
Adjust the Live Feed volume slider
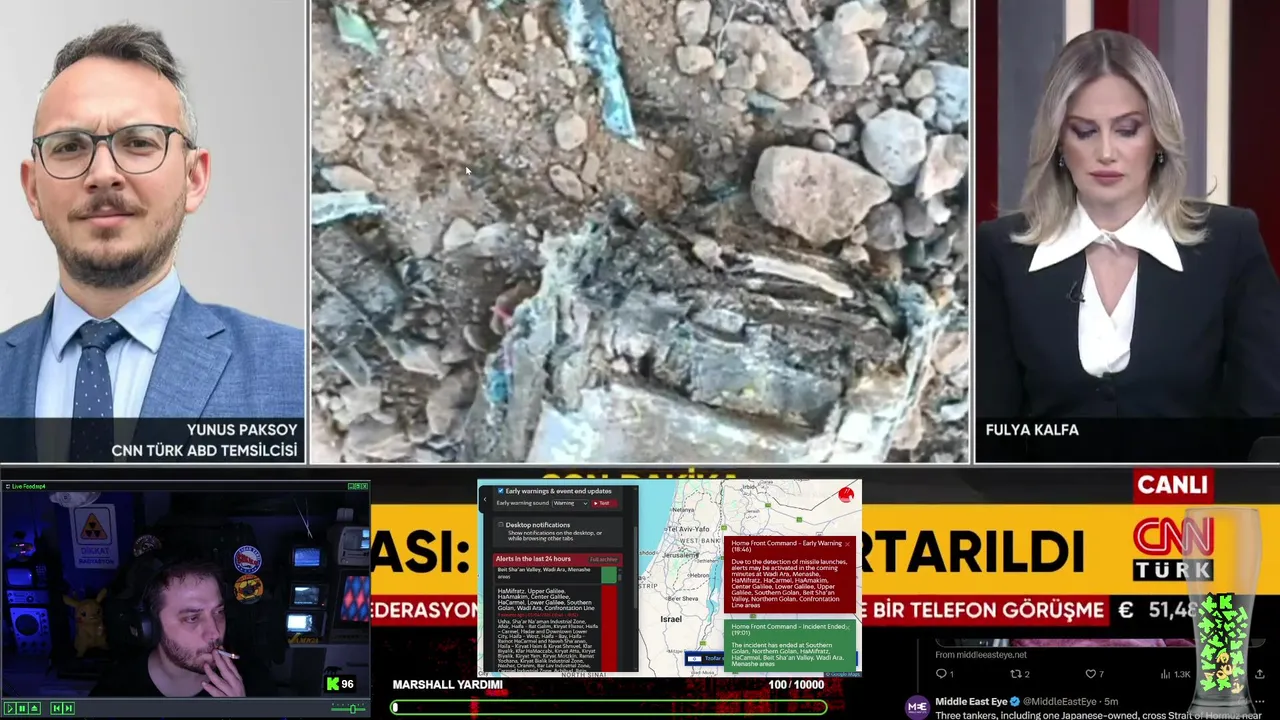coord(348,709)
